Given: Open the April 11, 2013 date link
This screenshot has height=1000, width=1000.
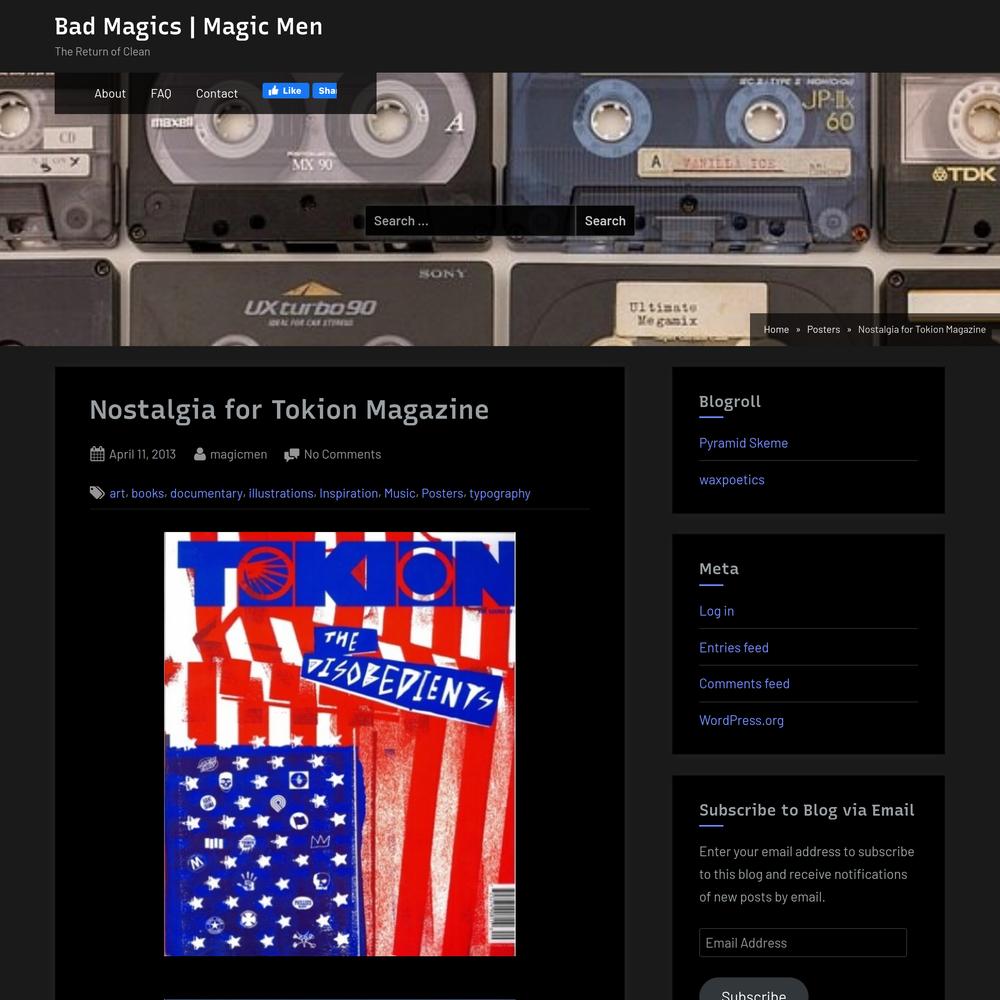Looking at the screenshot, I should pos(142,454).
